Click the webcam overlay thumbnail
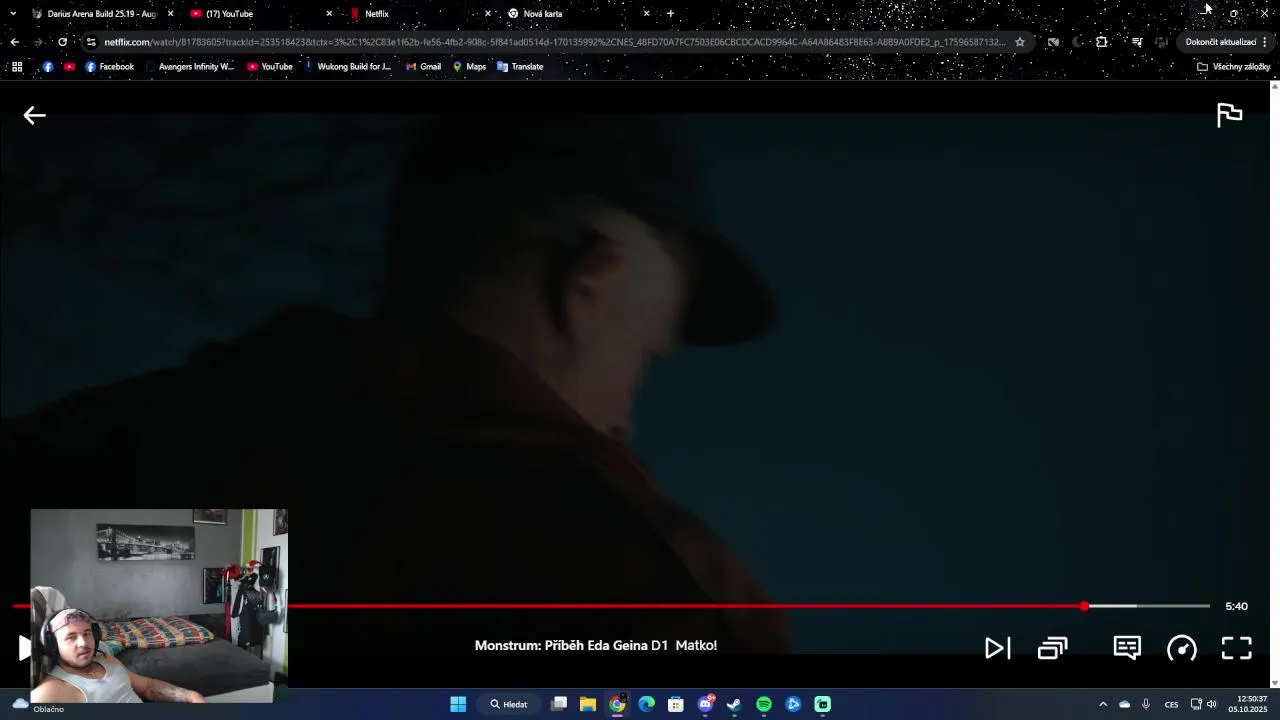This screenshot has width=1280, height=720. click(x=159, y=605)
